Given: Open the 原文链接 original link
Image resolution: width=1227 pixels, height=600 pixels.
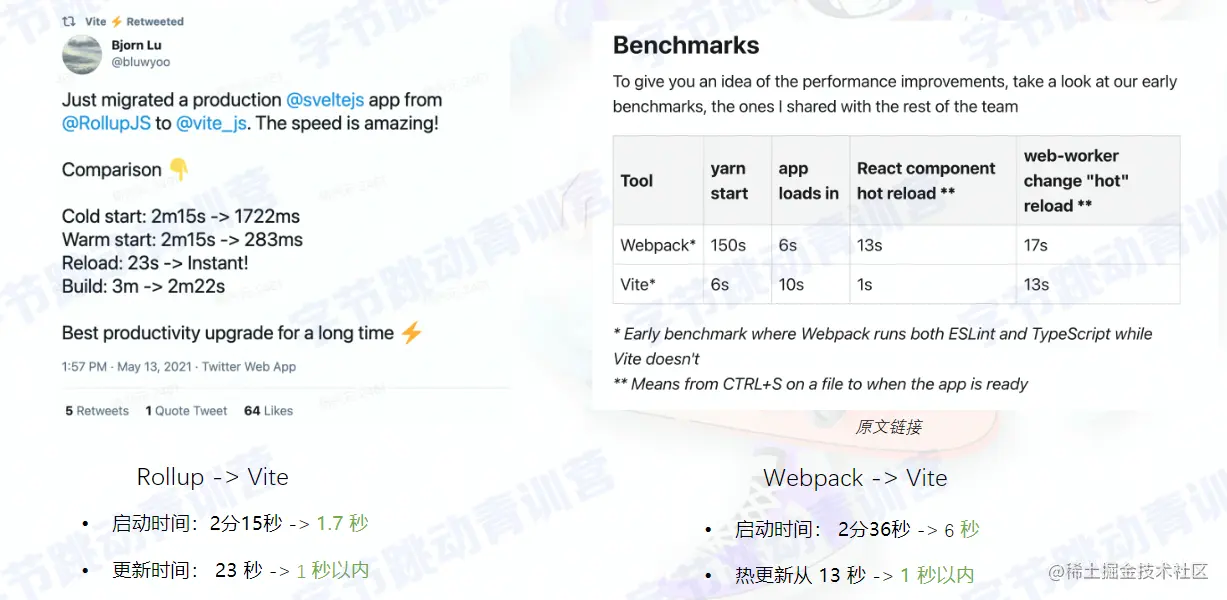Looking at the screenshot, I should coord(889,427).
